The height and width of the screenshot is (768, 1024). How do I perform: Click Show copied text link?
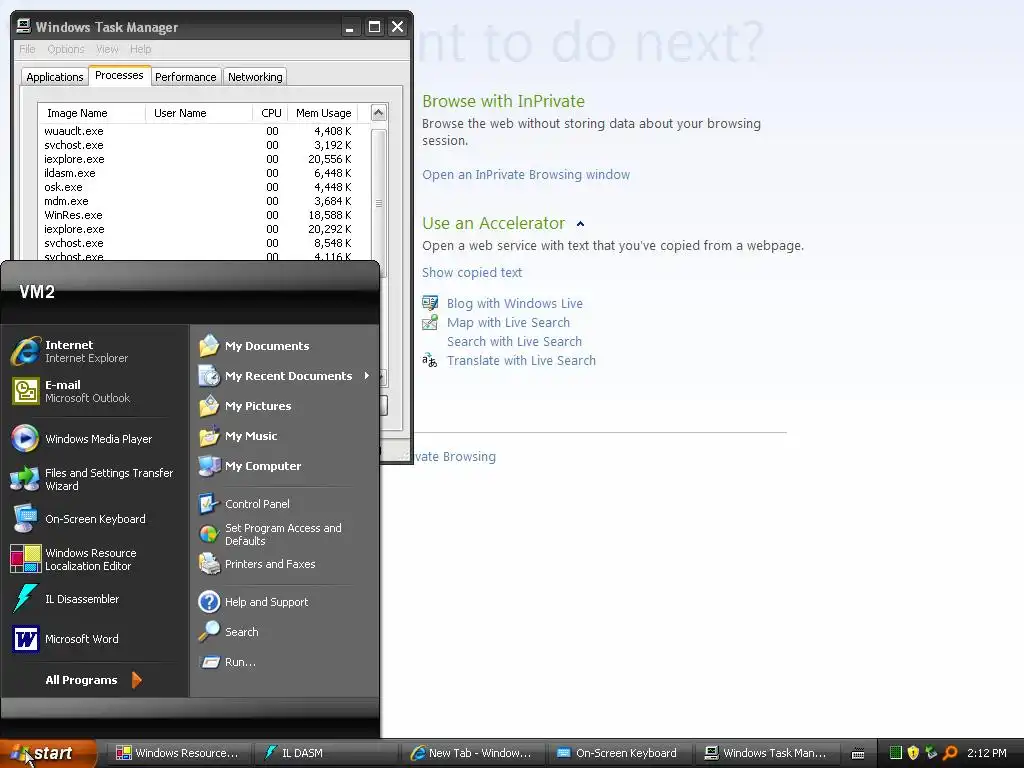point(472,272)
